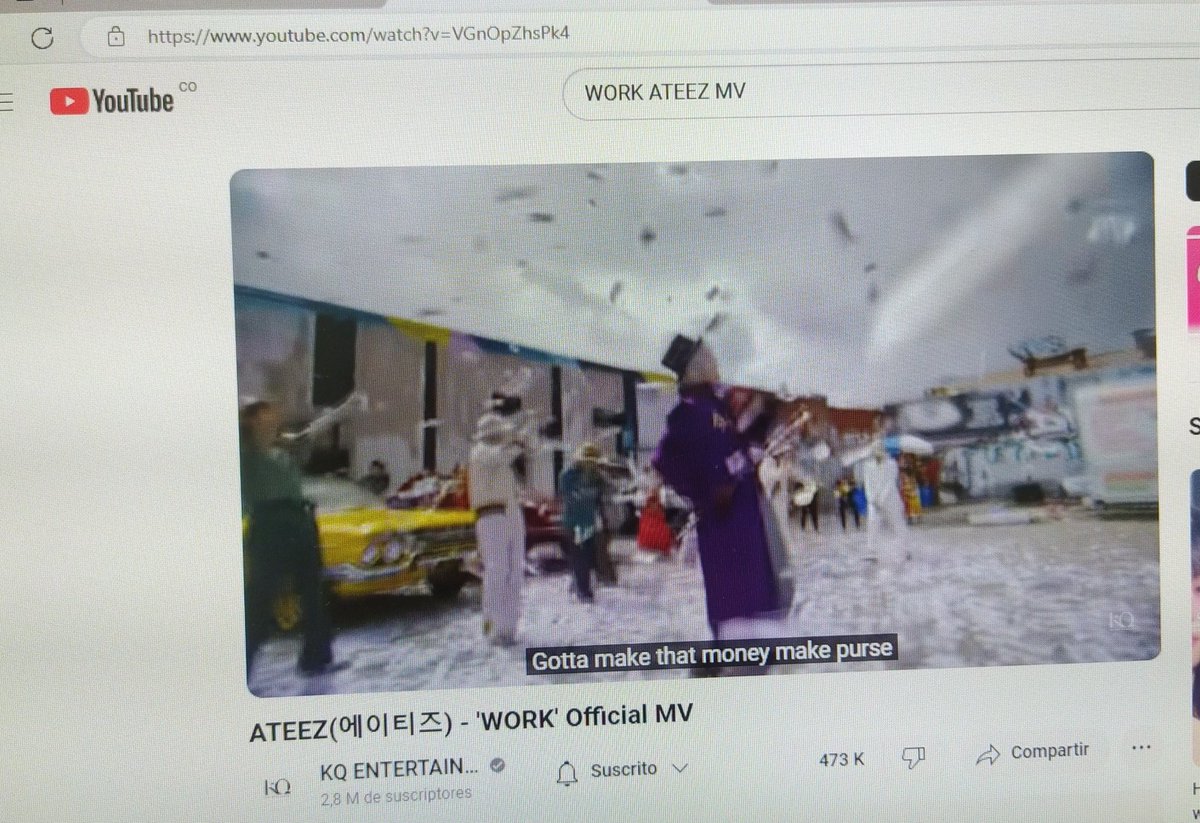Screen dimensions: 1200x823
Task: Expand the Suscrito dropdown chevron
Action: [680, 769]
